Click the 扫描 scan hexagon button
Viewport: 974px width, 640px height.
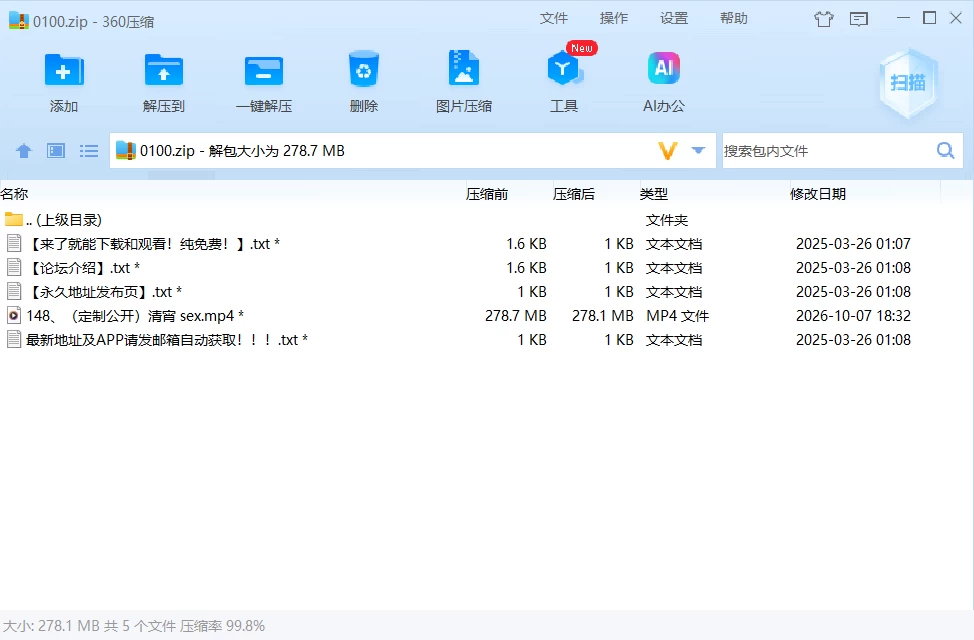(908, 83)
